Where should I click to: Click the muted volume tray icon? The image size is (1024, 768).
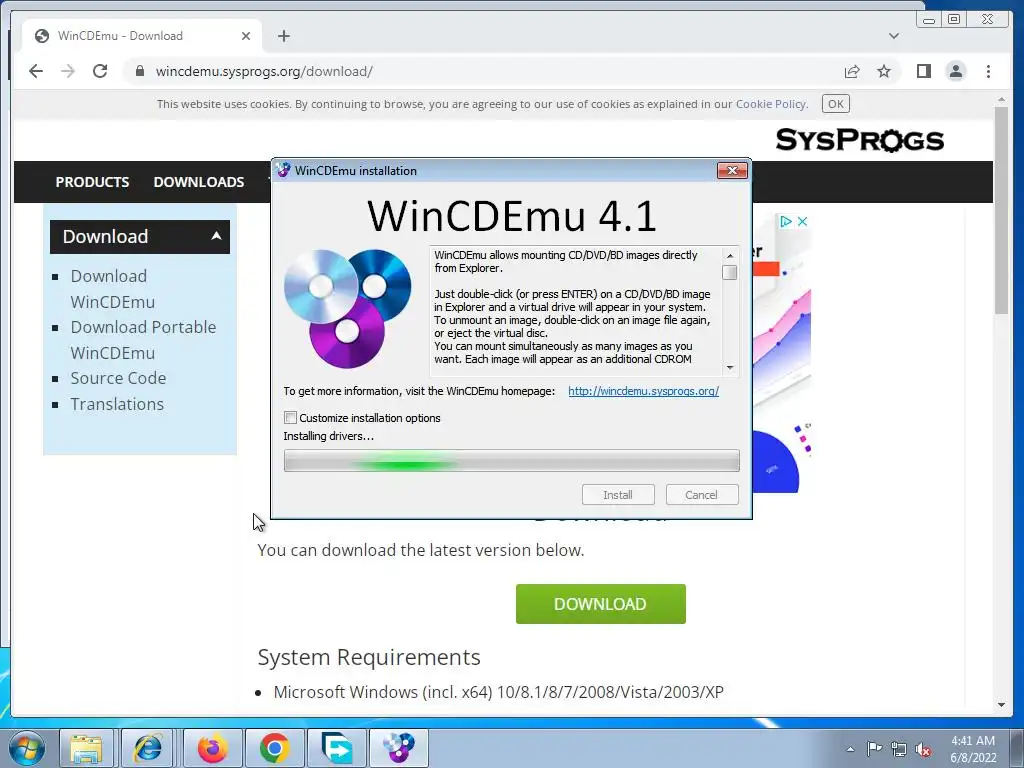point(923,750)
